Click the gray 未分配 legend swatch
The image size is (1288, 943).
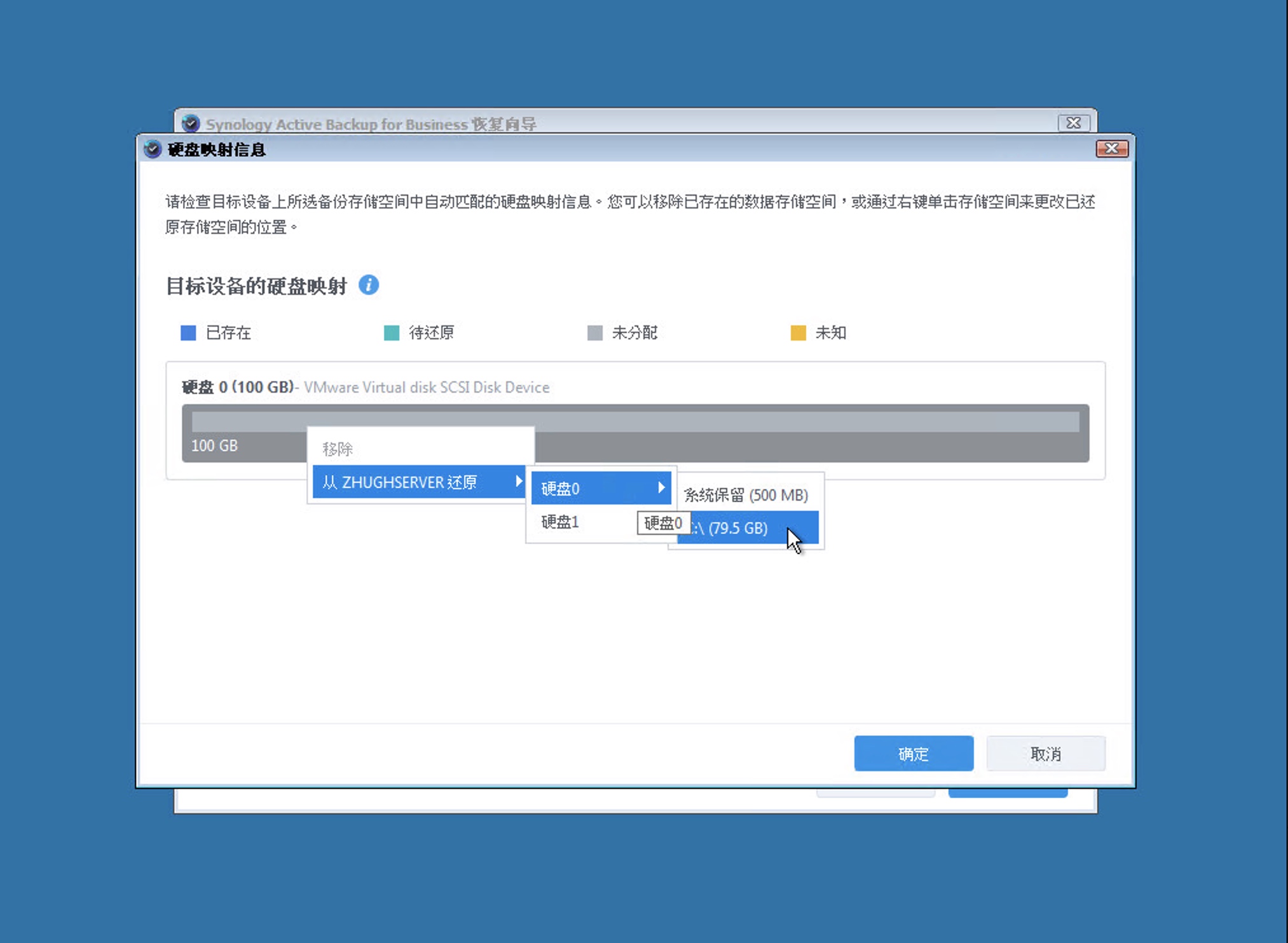[595, 333]
